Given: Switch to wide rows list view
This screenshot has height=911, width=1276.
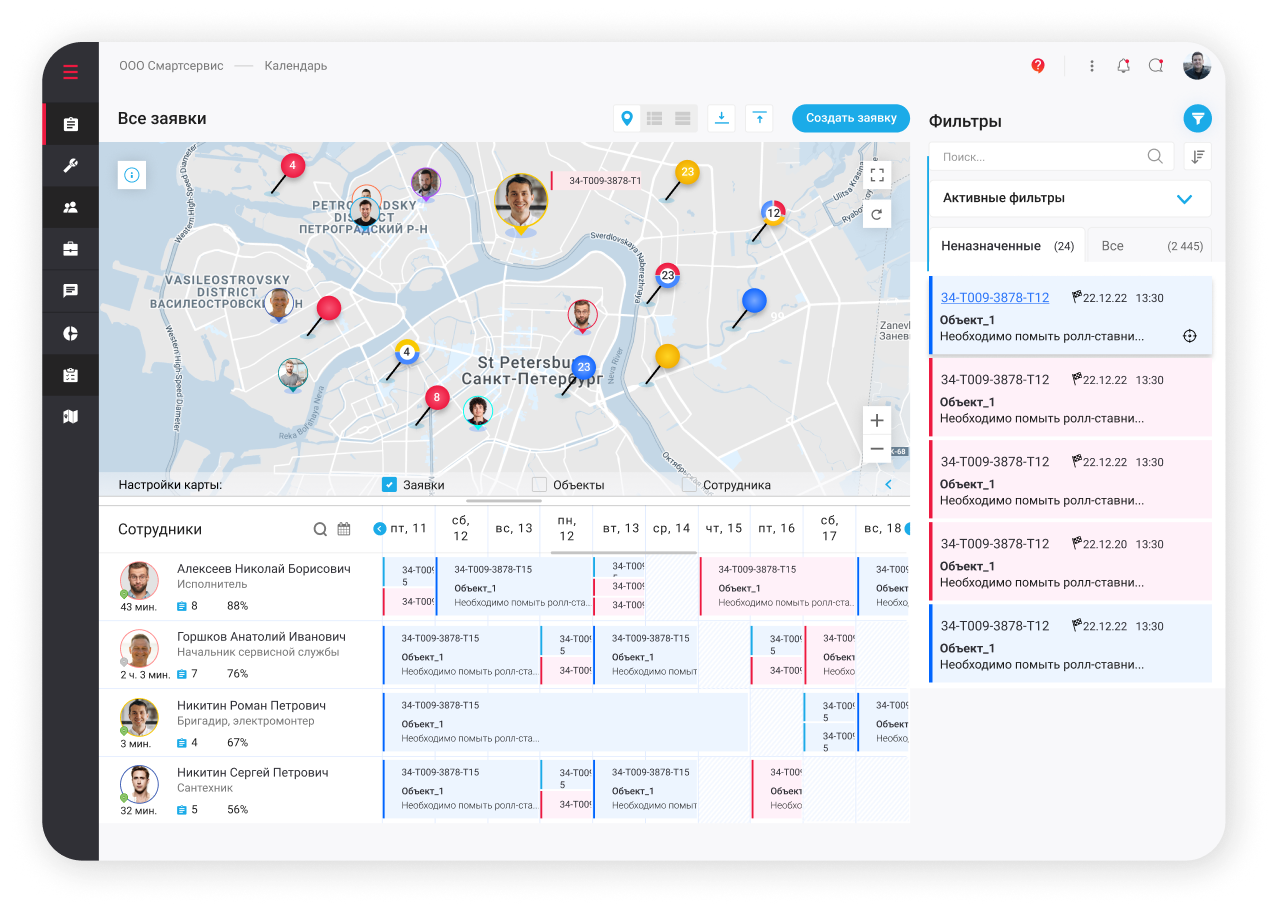Looking at the screenshot, I should click(683, 118).
